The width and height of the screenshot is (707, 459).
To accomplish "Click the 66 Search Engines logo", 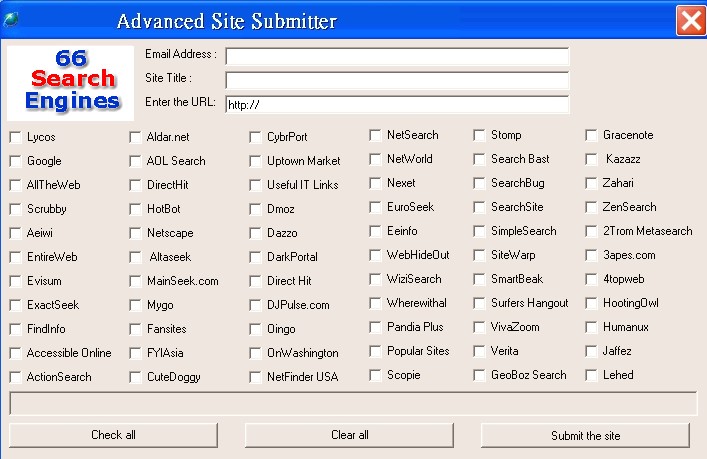I will (70, 83).
